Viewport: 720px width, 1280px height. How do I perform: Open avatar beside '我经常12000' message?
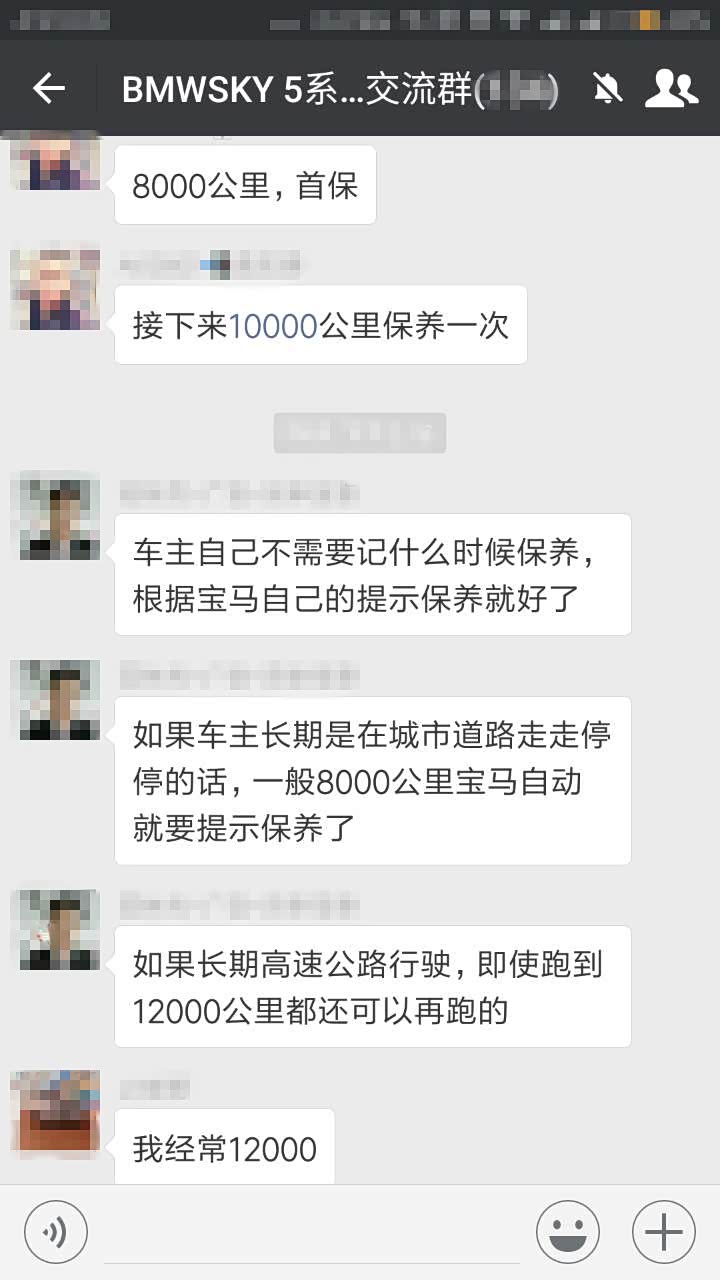click(x=55, y=1111)
